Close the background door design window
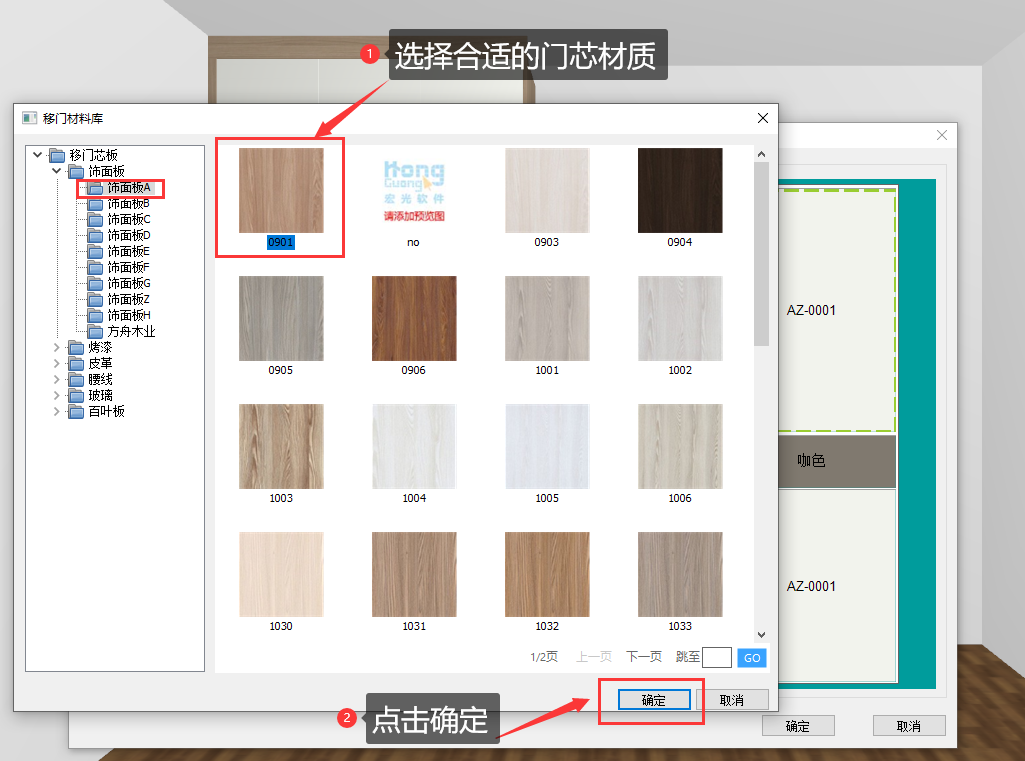 click(942, 135)
